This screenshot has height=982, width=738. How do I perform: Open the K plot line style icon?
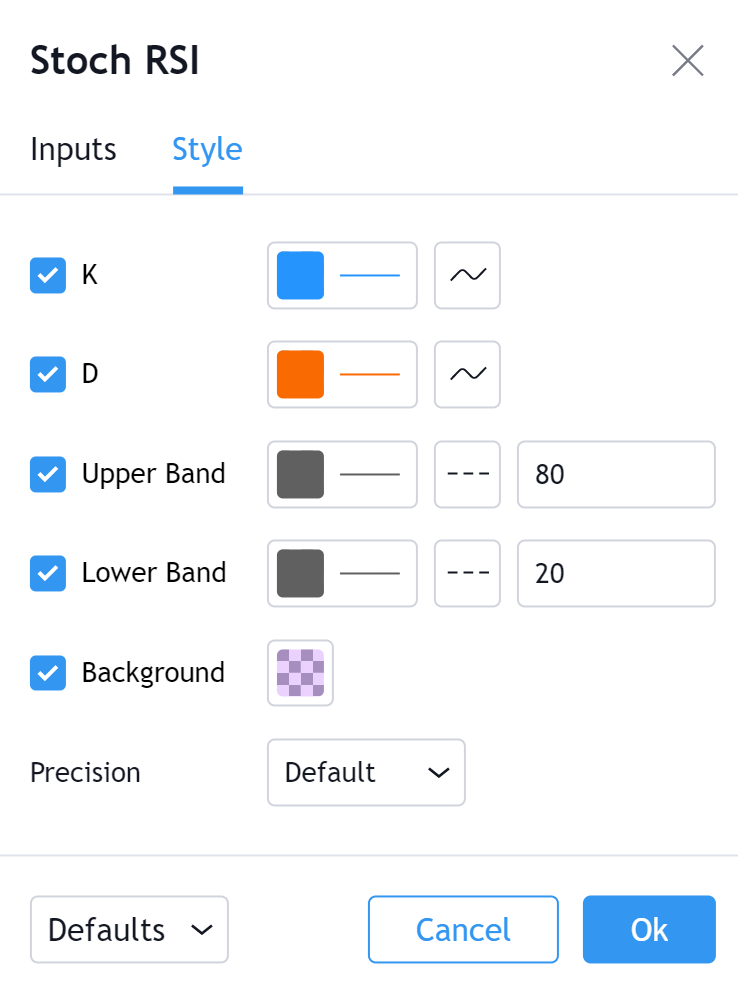(x=467, y=275)
